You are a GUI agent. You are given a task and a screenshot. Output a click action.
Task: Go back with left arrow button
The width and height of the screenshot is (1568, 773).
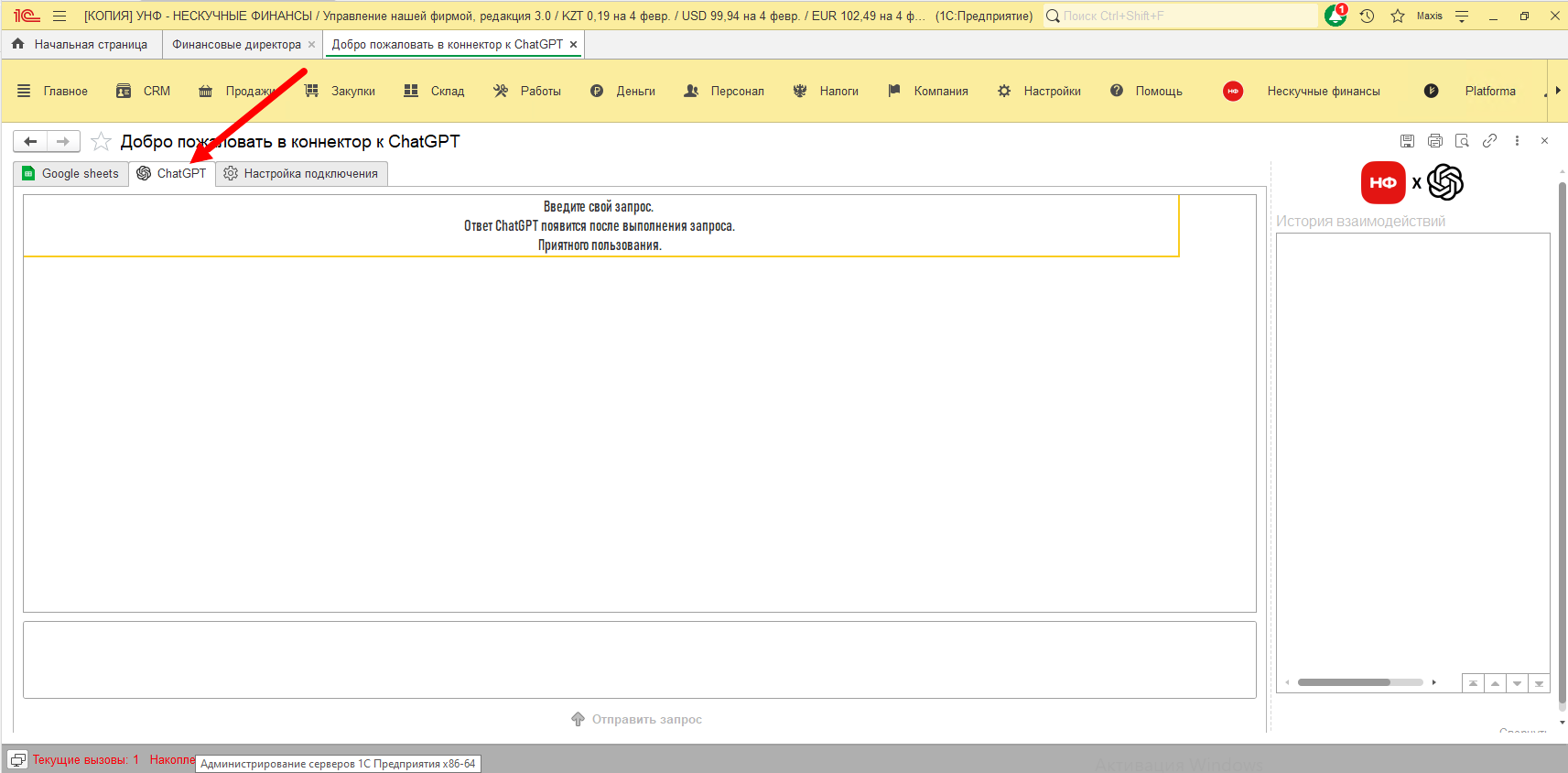click(x=30, y=141)
